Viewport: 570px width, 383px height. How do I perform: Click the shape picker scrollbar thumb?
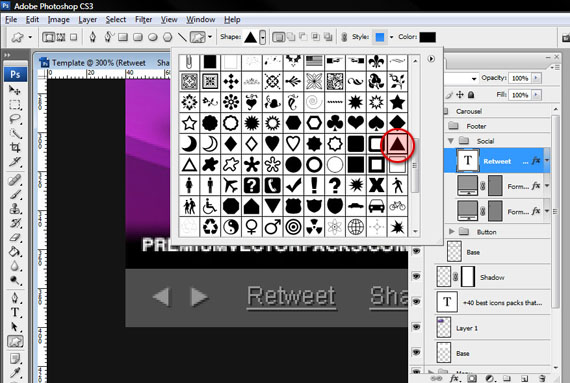(415, 165)
